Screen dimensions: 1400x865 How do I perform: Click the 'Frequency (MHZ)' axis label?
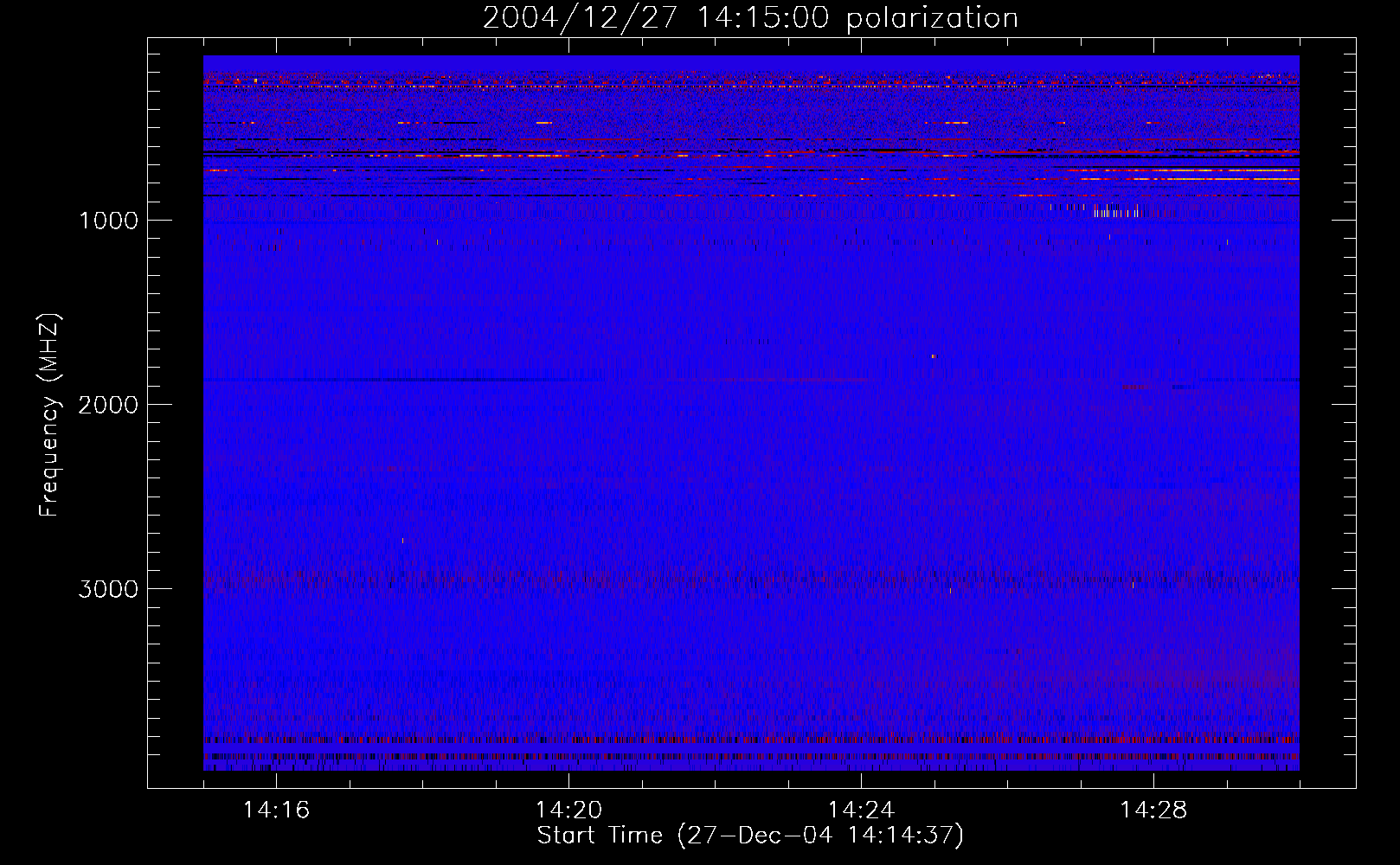[x=49, y=415]
